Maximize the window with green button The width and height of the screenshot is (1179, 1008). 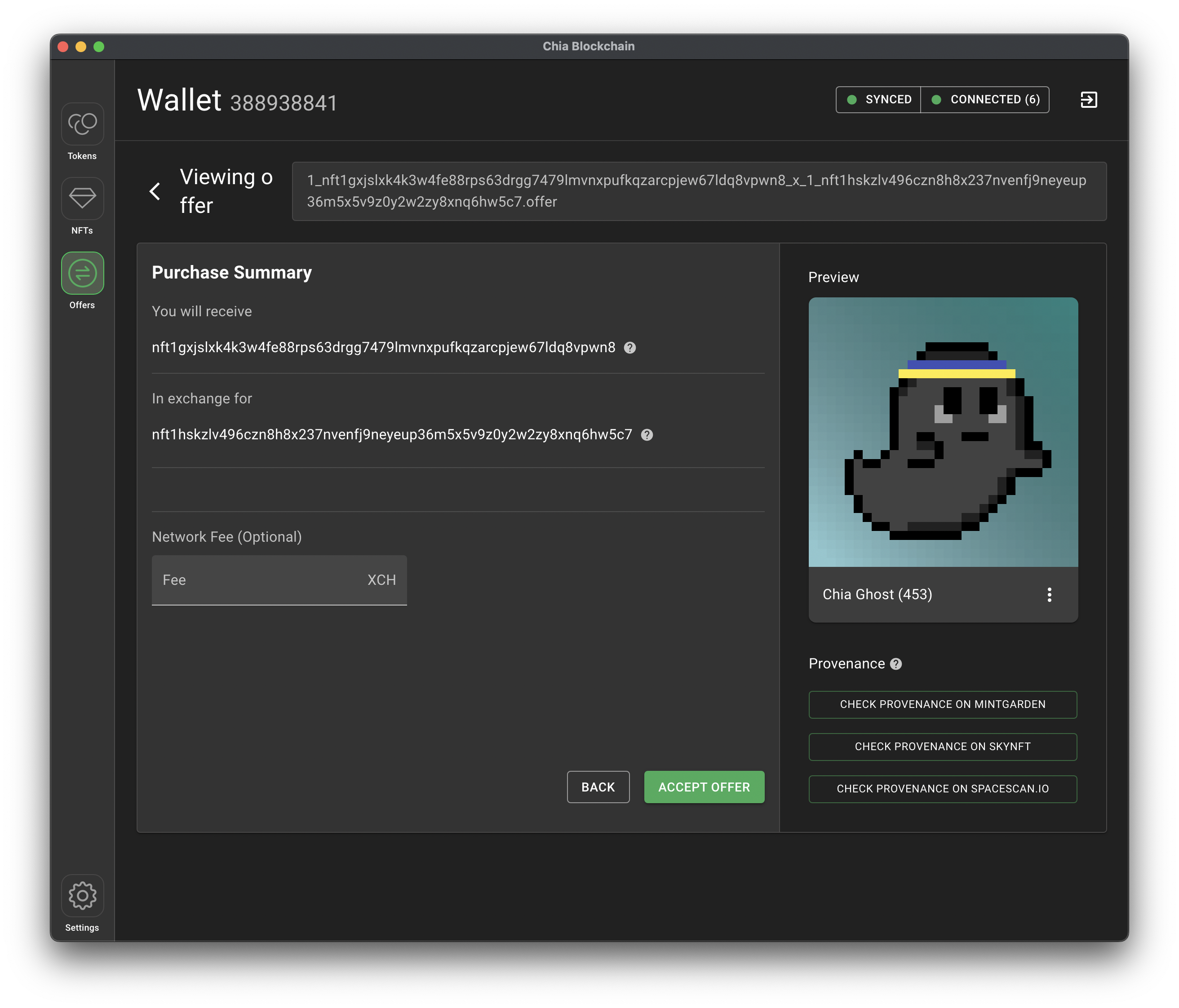(x=99, y=47)
